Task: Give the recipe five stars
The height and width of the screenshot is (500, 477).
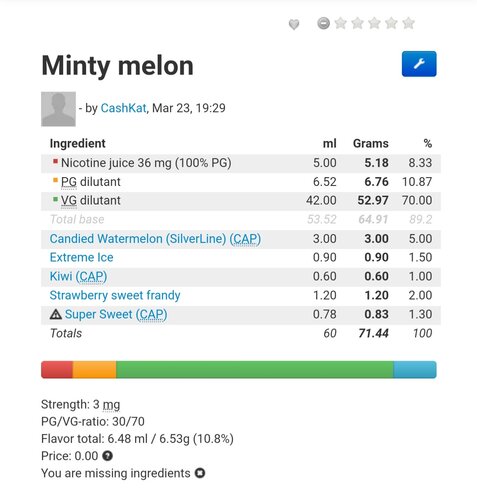Action: tap(408, 23)
